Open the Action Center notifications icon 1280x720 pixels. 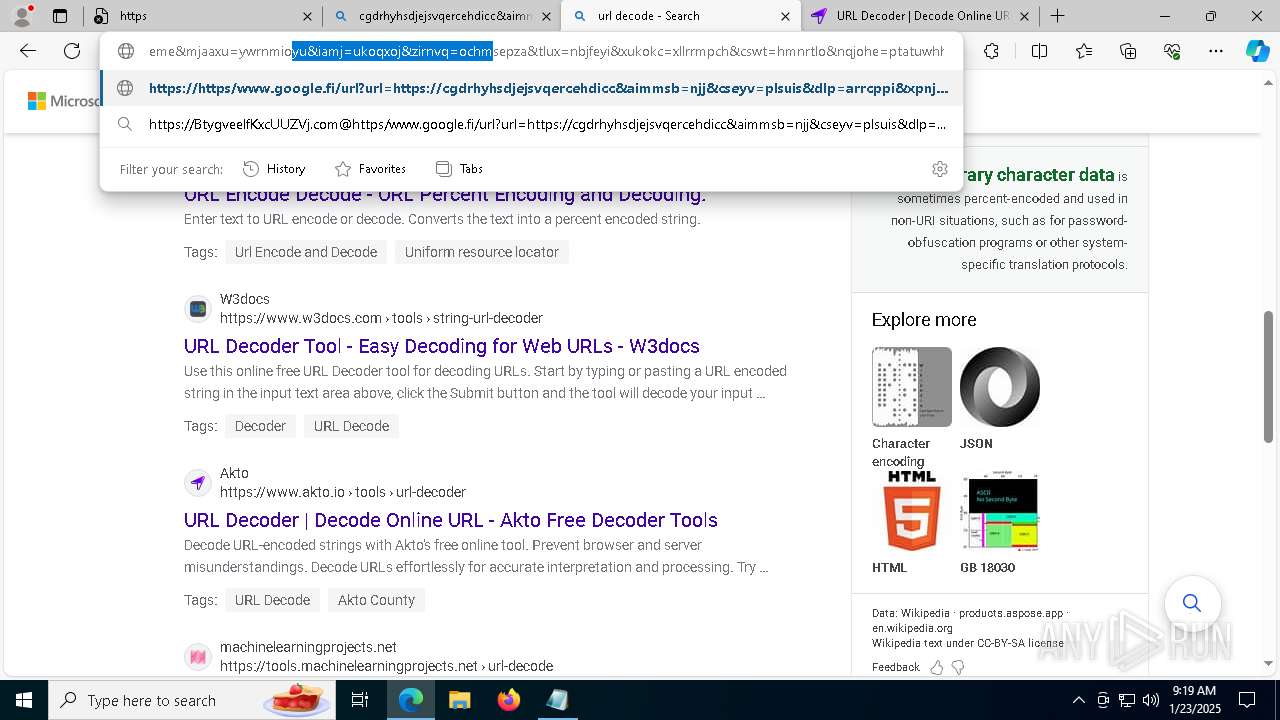coord(1247,700)
